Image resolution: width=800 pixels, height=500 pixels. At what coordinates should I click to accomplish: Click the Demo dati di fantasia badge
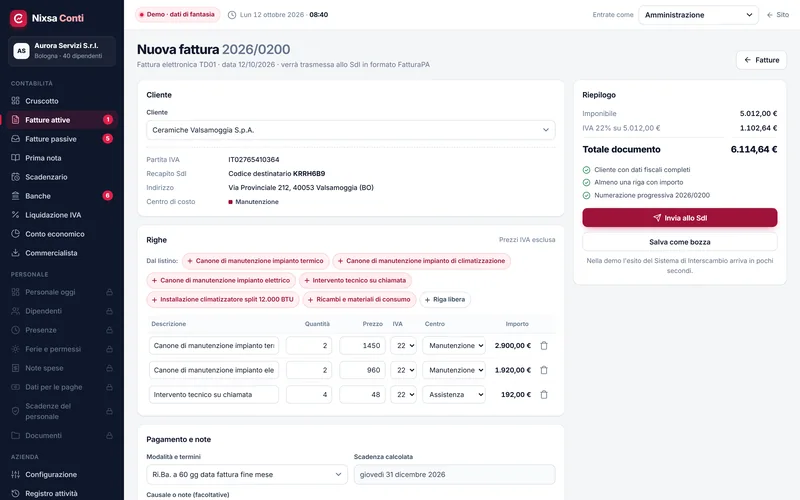coord(178,15)
